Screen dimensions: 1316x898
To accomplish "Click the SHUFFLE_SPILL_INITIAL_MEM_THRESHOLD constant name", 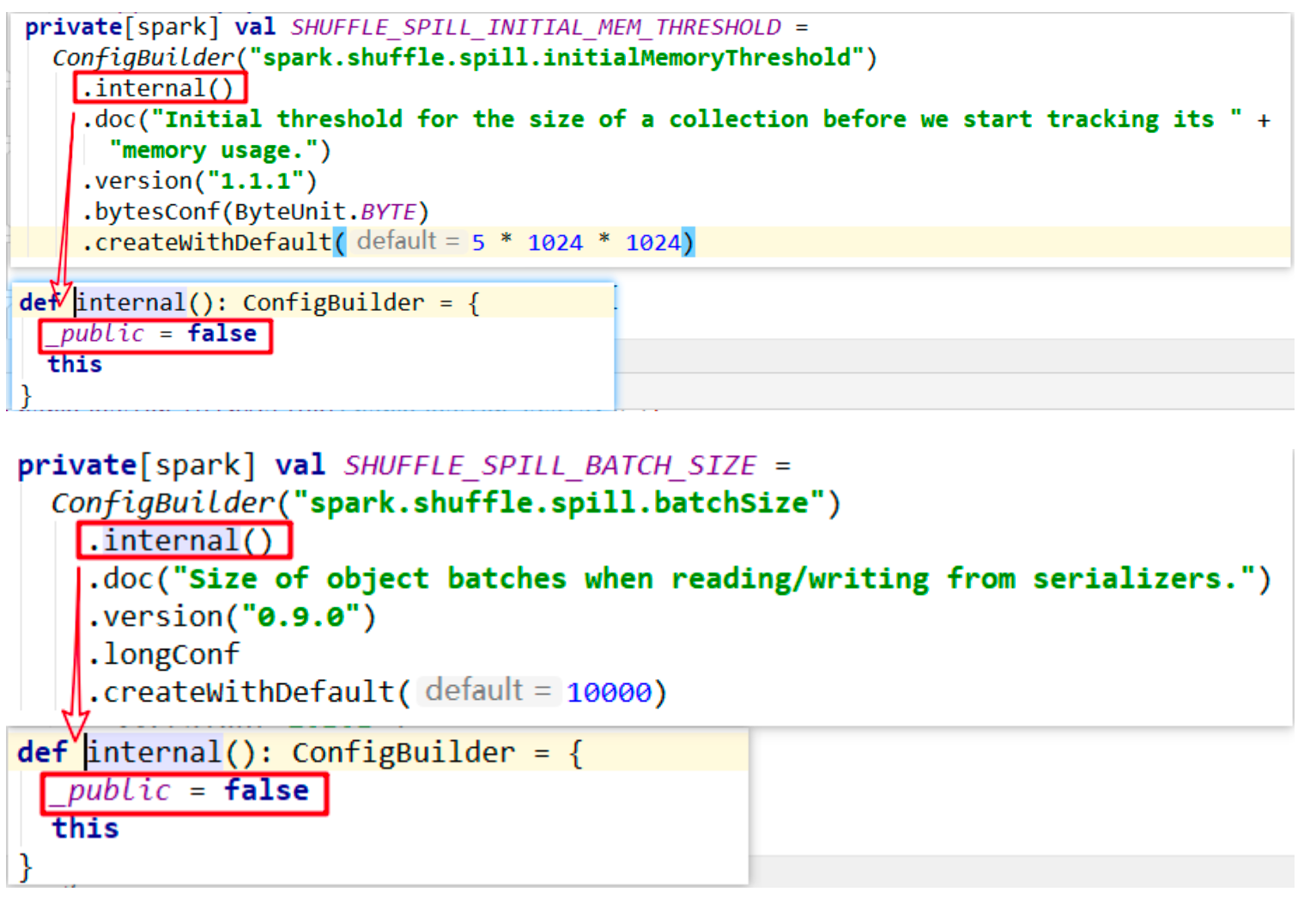I will [536, 27].
